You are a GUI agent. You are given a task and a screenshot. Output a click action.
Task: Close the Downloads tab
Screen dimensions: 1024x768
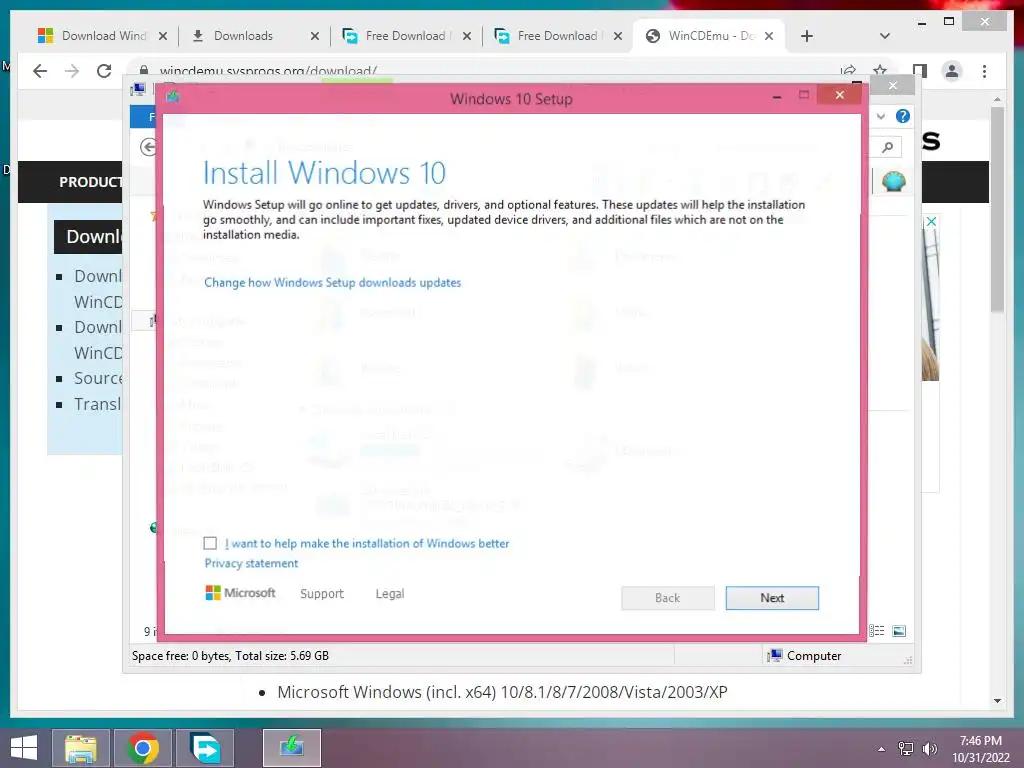[315, 36]
